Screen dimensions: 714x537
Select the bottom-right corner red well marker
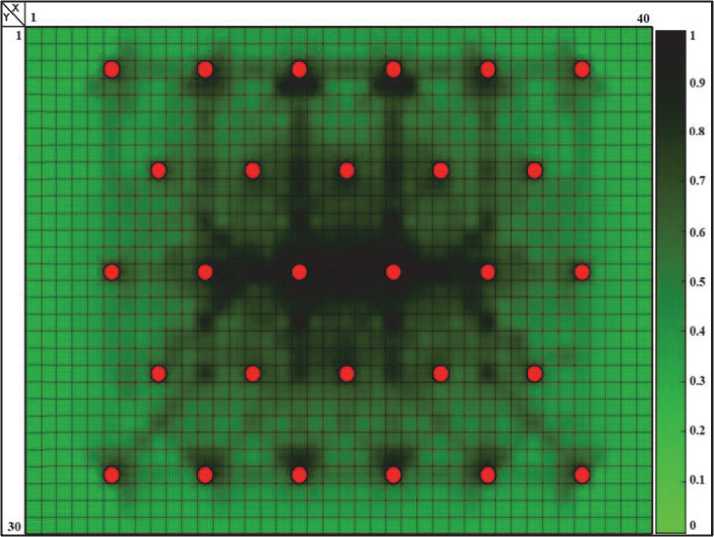click(582, 475)
